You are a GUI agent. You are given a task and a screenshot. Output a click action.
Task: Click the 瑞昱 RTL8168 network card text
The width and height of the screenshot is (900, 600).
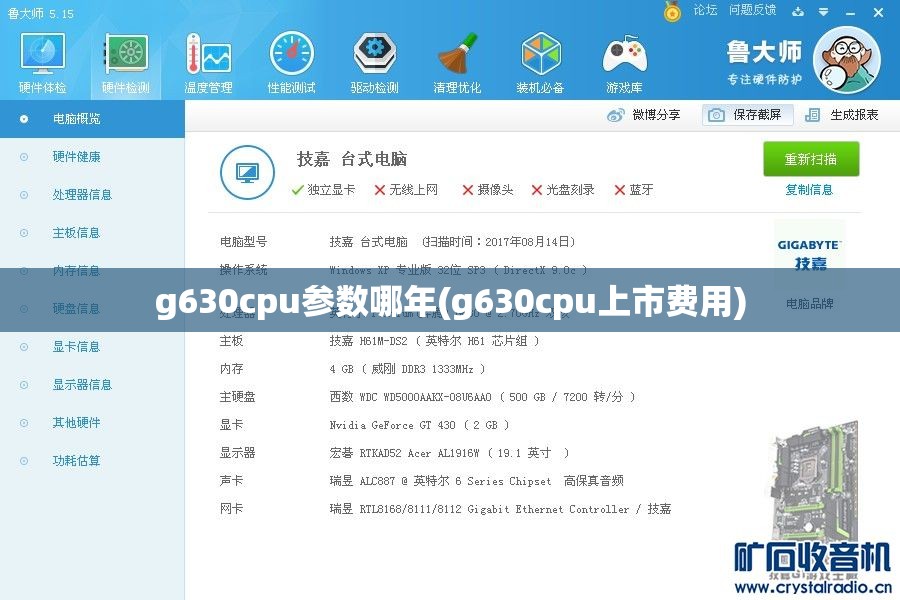click(500, 509)
